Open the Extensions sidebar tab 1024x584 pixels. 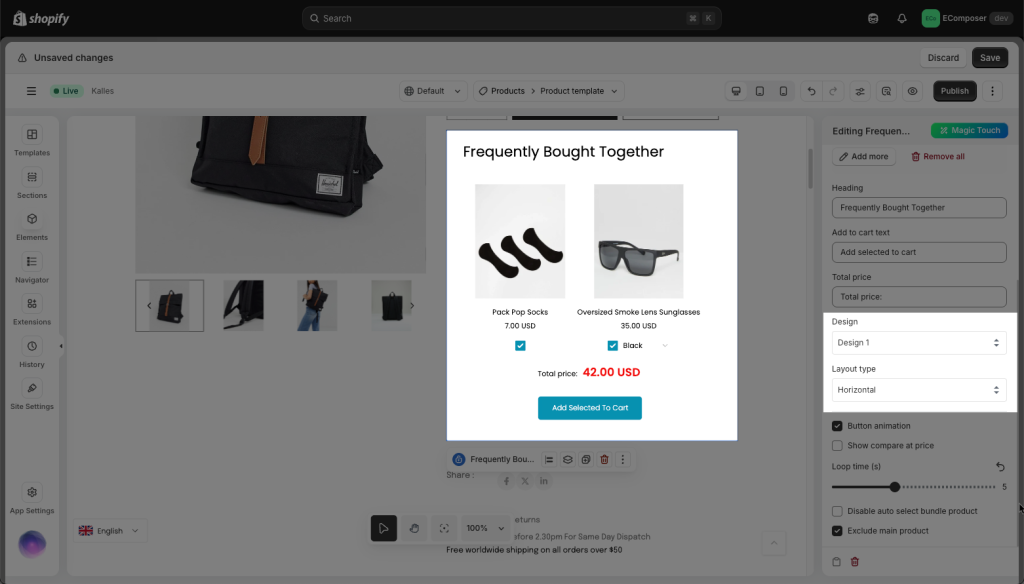click(x=32, y=310)
